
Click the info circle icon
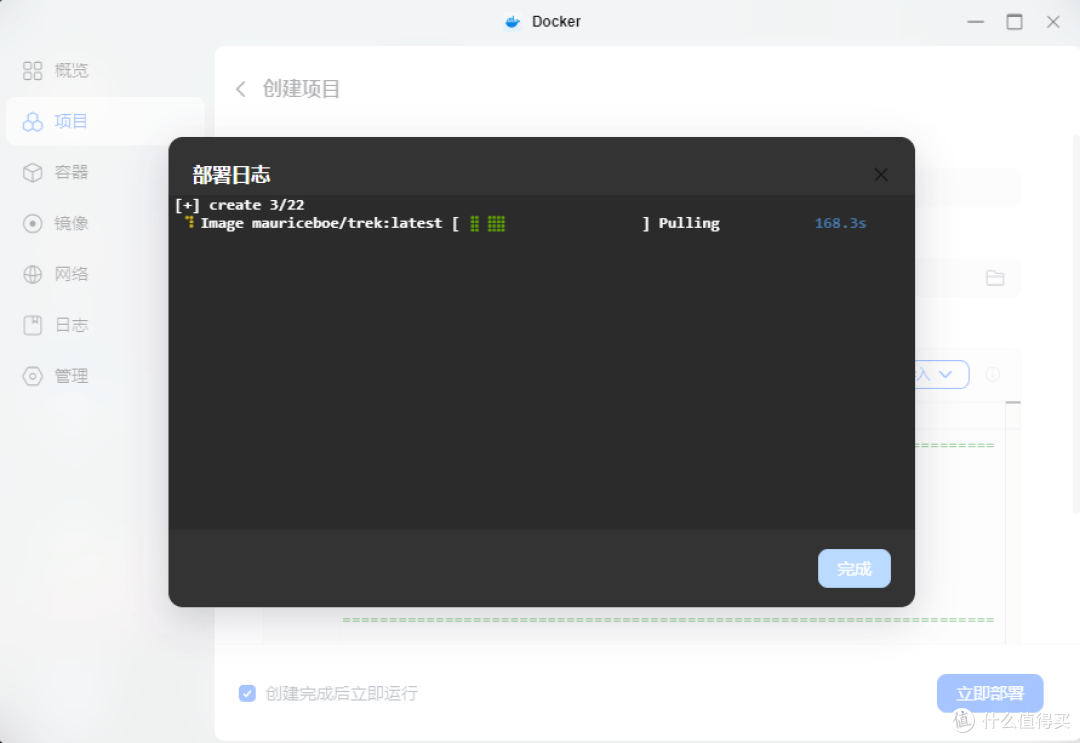tap(993, 374)
